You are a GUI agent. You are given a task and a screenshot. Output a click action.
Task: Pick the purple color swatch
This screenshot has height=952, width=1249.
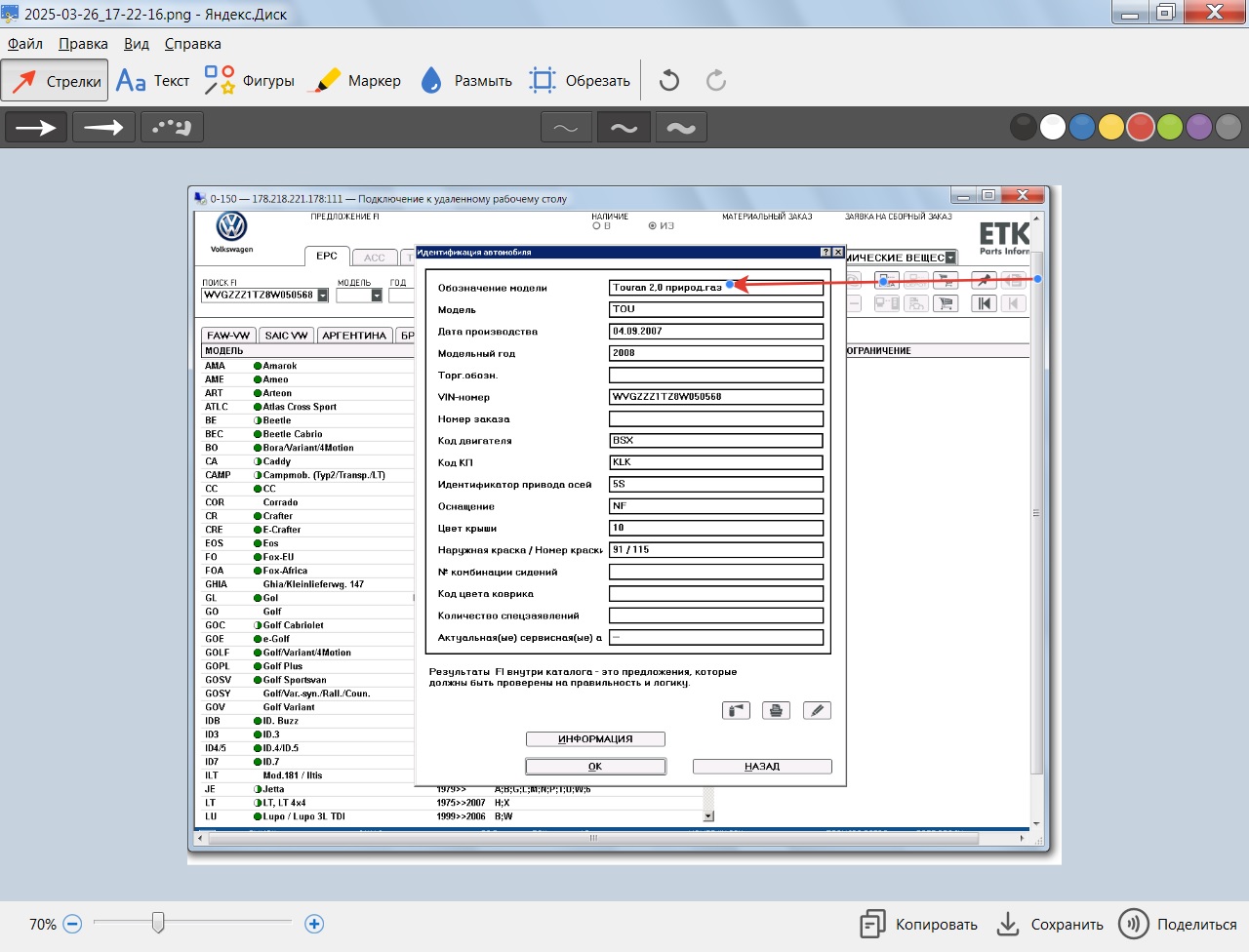pos(1199,127)
